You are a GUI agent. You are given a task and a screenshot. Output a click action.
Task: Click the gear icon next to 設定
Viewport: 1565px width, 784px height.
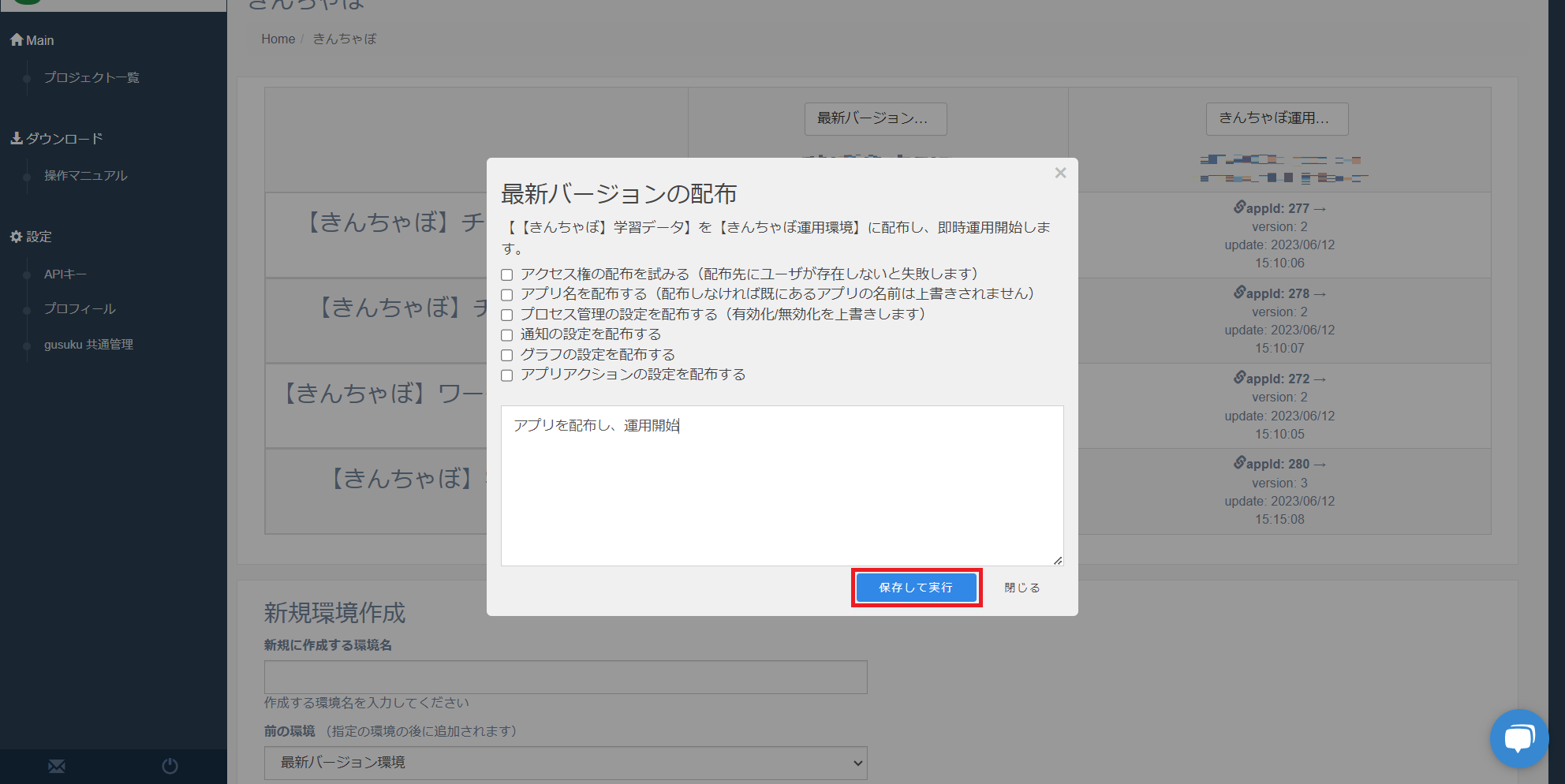(x=16, y=237)
